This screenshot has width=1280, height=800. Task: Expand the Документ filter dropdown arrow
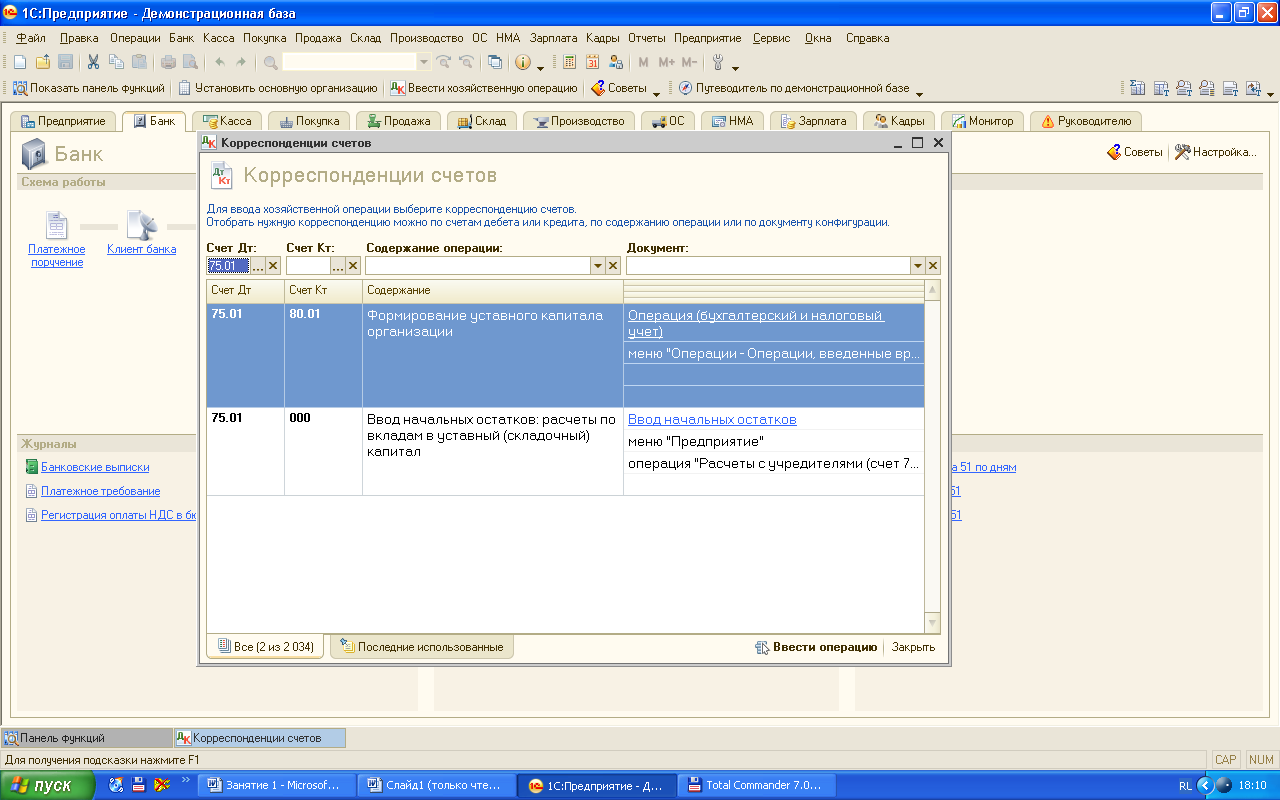[917, 266]
